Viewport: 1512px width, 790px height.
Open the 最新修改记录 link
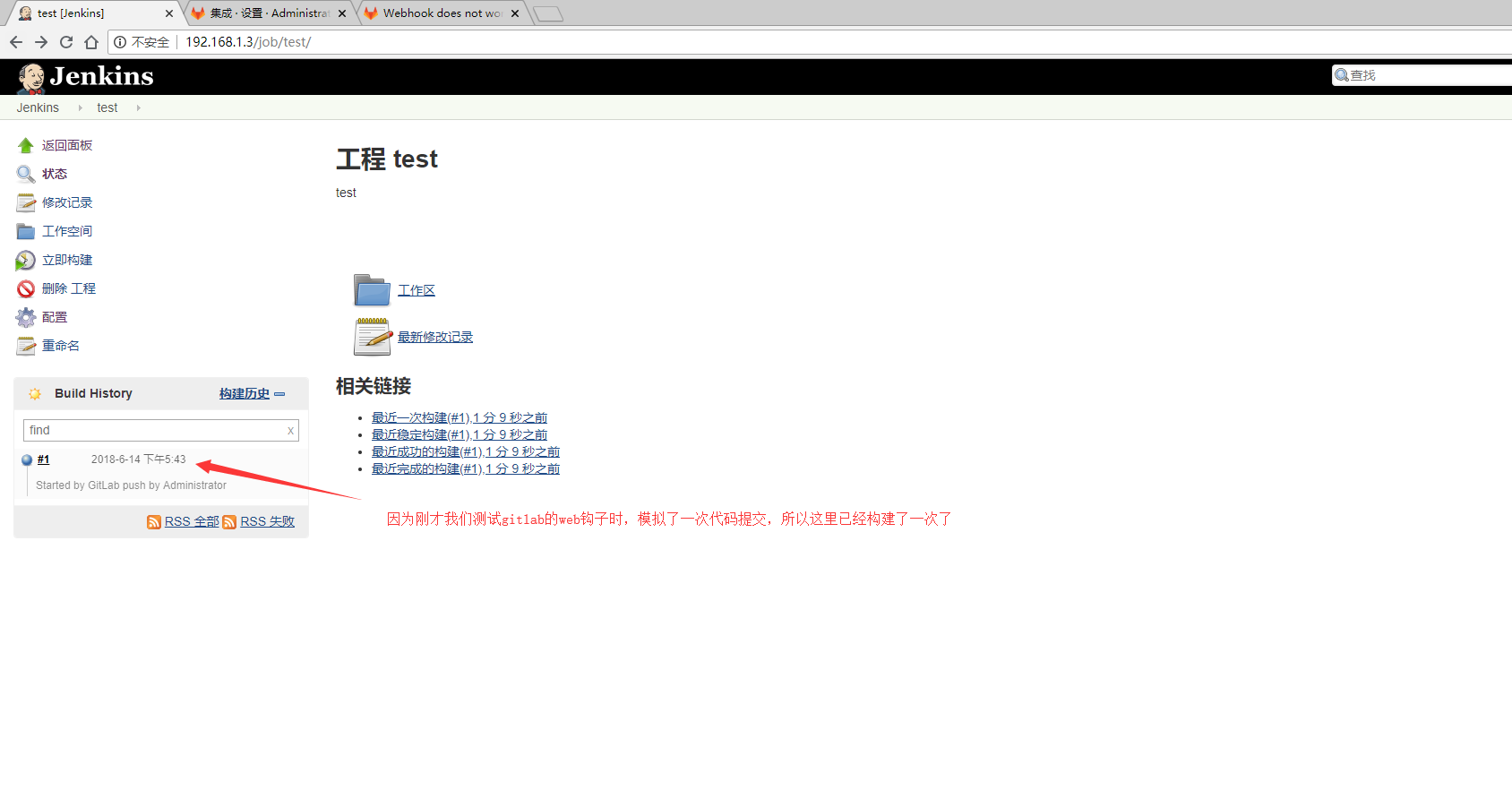[435, 337]
